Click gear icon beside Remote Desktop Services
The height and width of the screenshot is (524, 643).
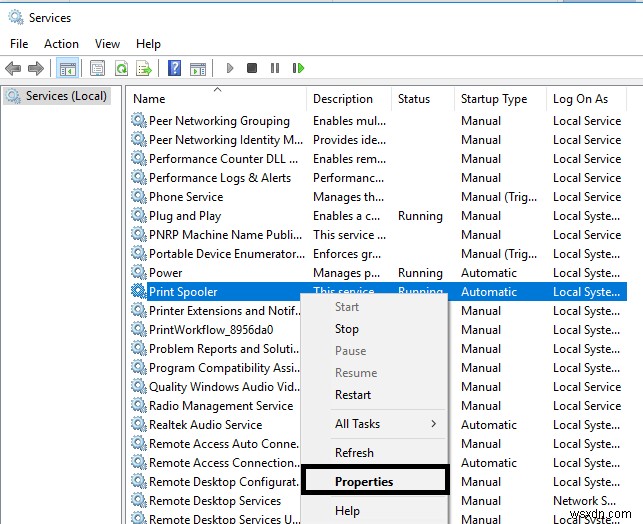[139, 501]
